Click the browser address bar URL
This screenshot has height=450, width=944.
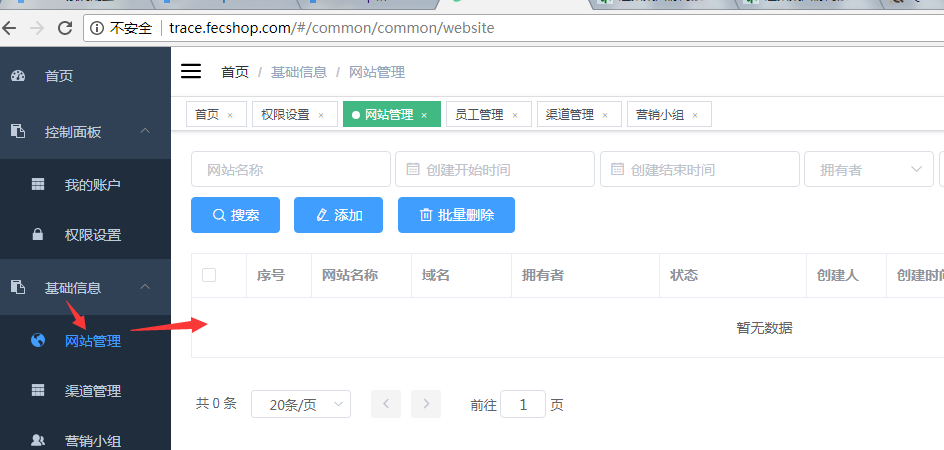(332, 28)
